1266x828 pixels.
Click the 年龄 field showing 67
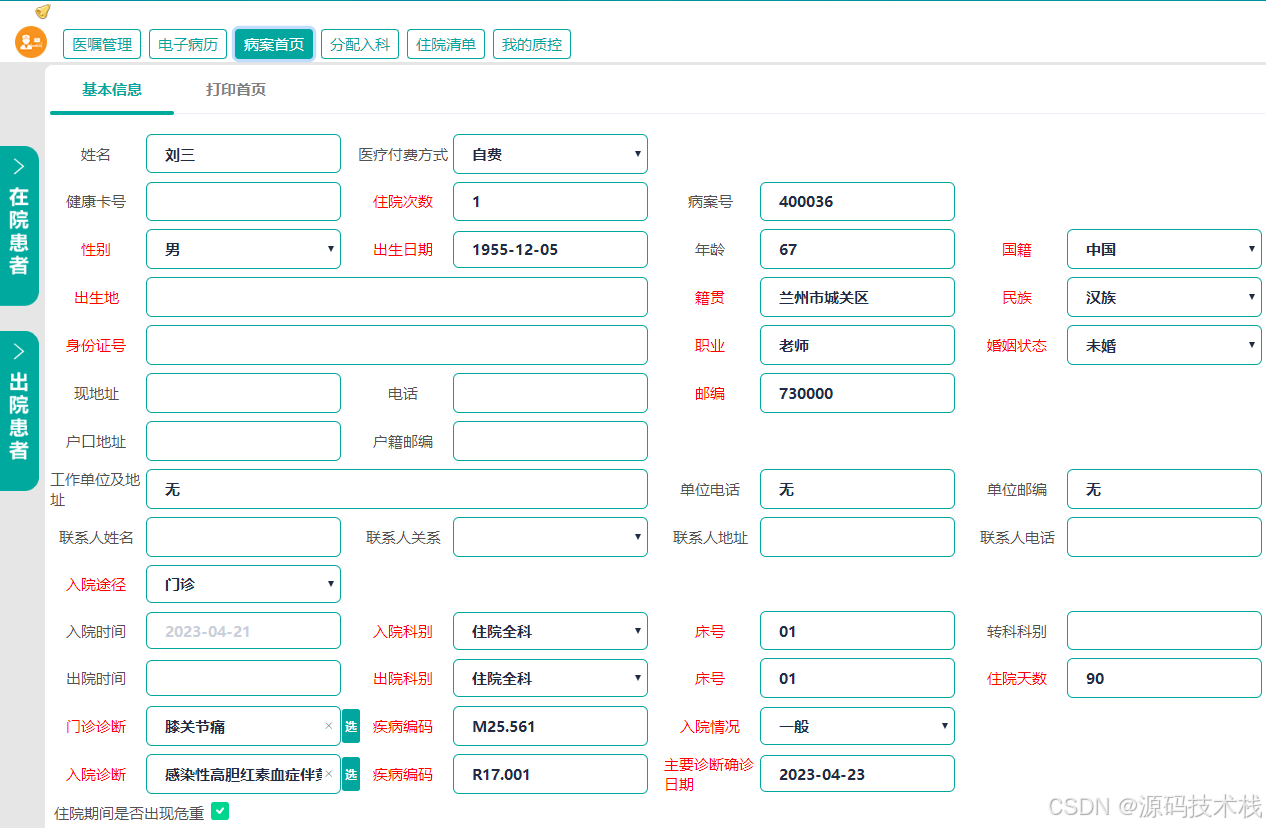[x=857, y=249]
